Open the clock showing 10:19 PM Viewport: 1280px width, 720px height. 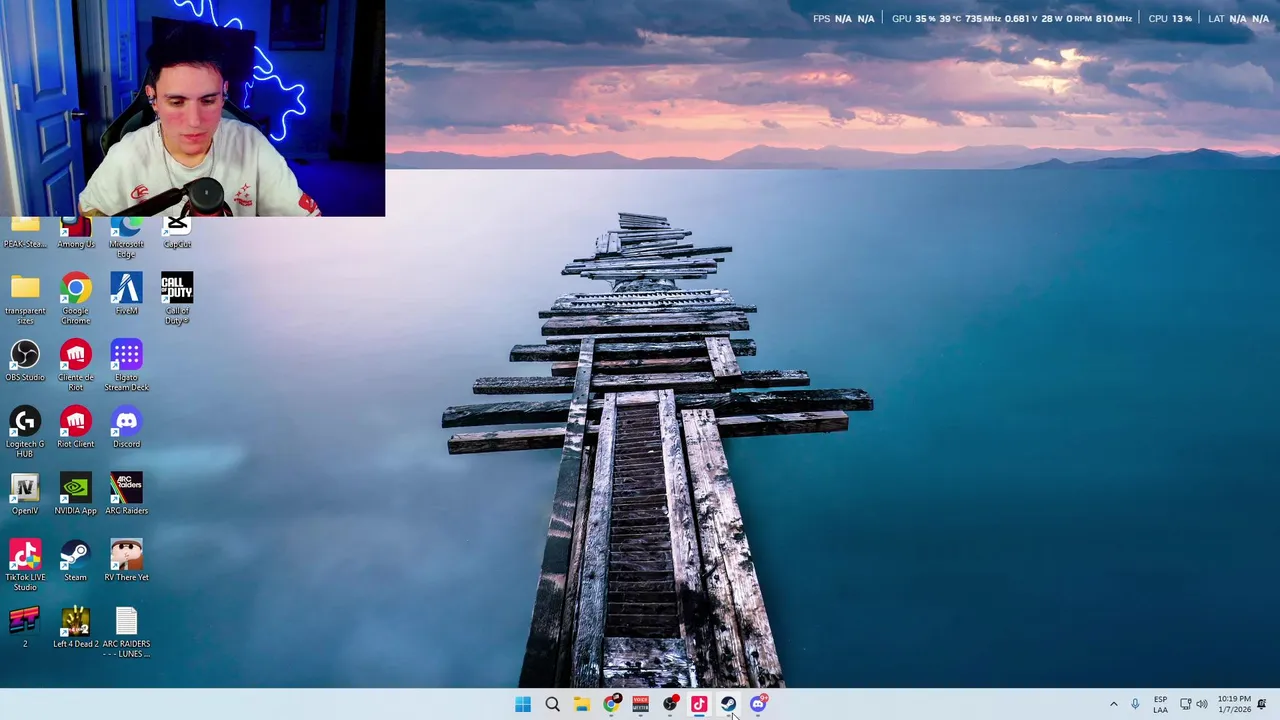coord(1234,704)
